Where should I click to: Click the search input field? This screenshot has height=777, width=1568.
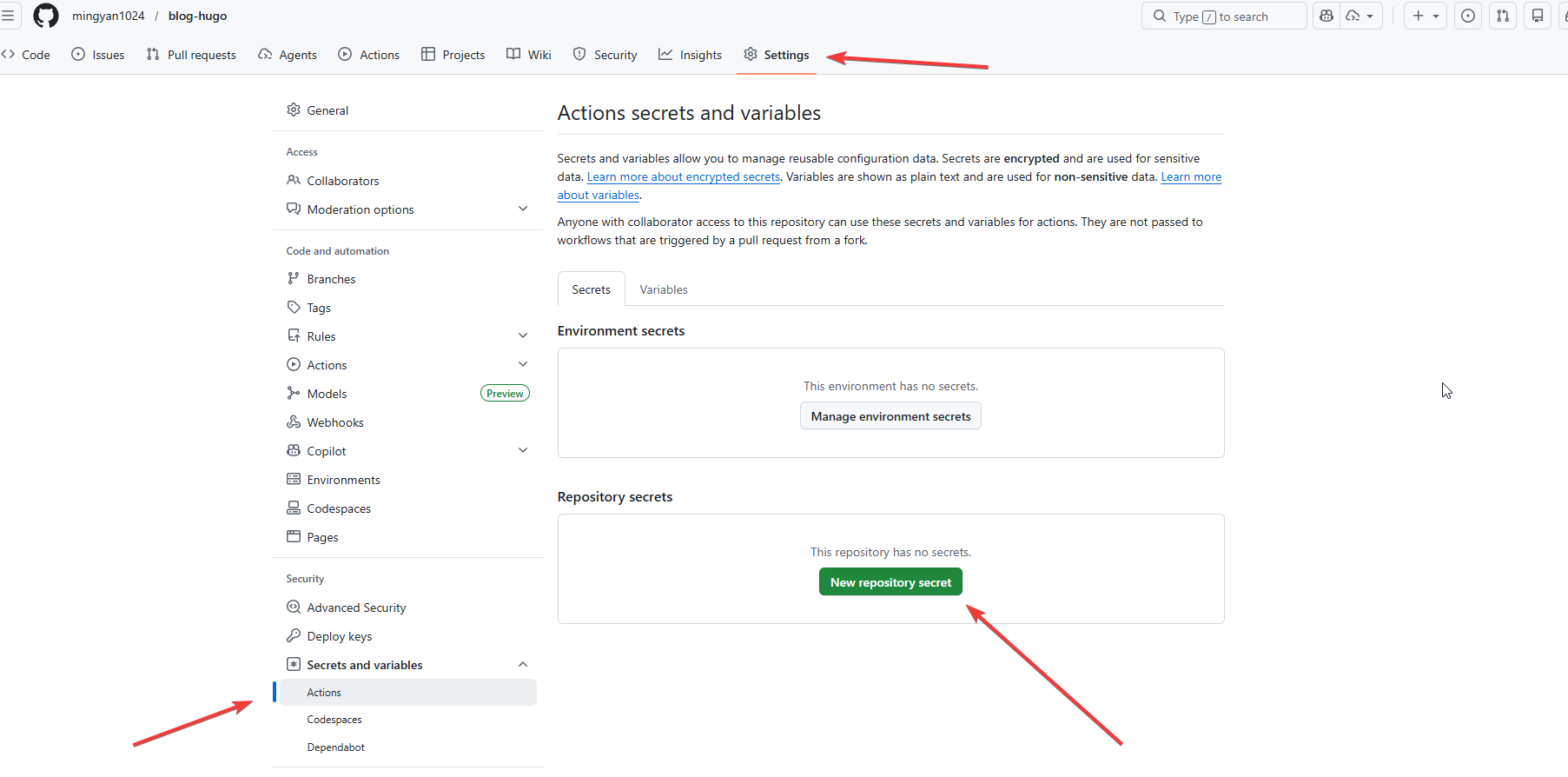coord(1225,16)
